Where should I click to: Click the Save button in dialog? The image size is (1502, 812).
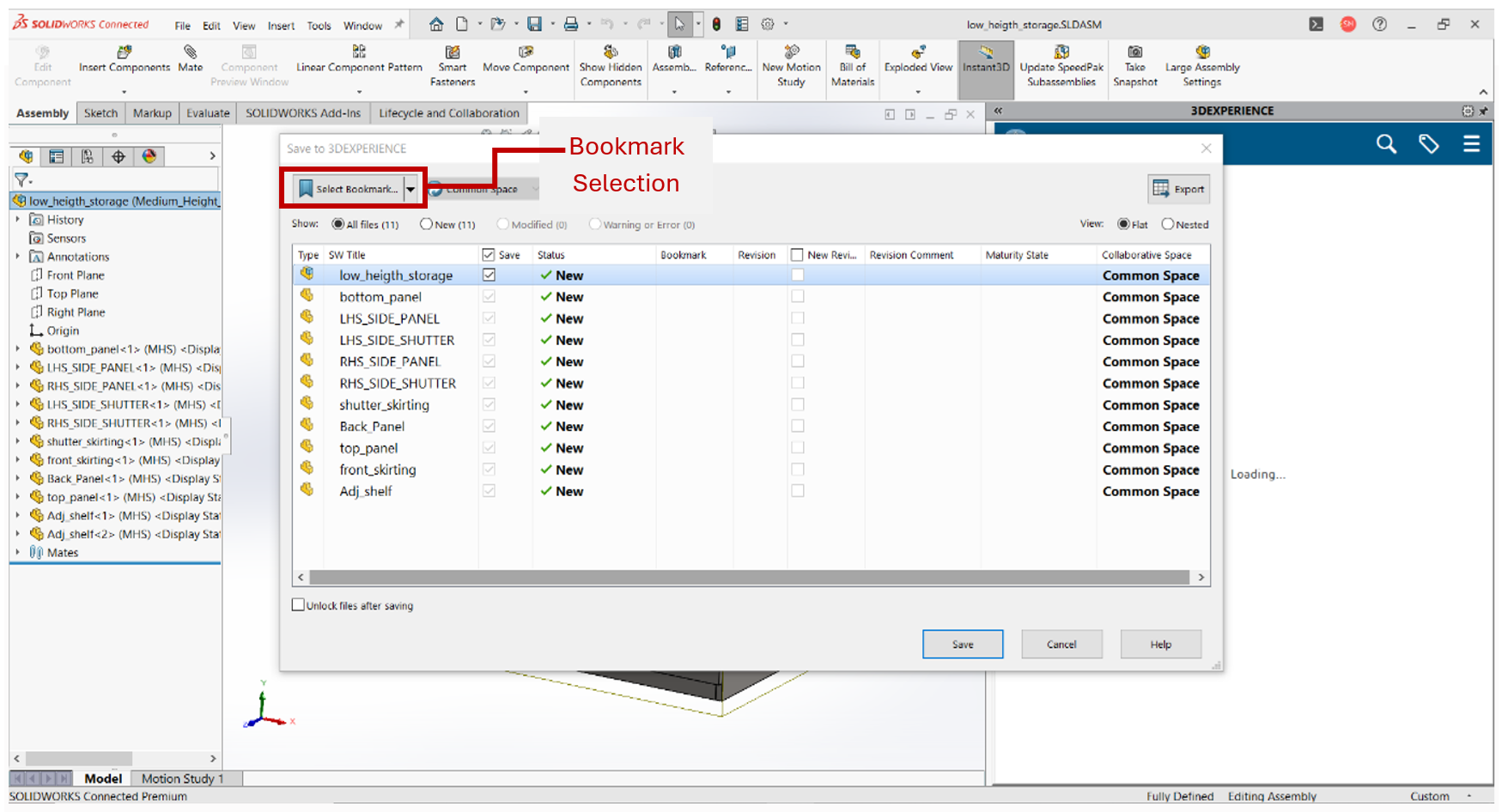(x=962, y=645)
